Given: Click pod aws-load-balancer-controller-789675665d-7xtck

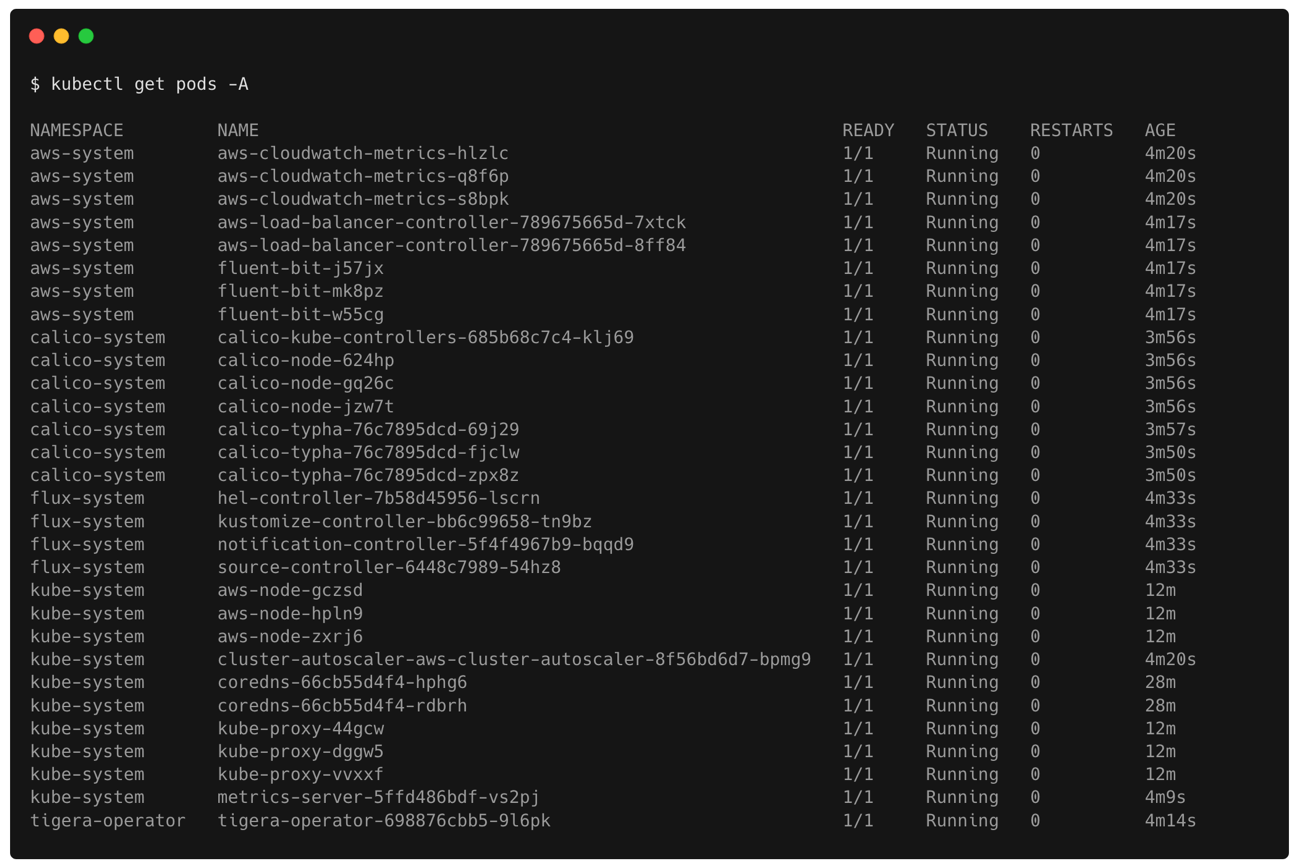Looking at the screenshot, I should point(452,223).
